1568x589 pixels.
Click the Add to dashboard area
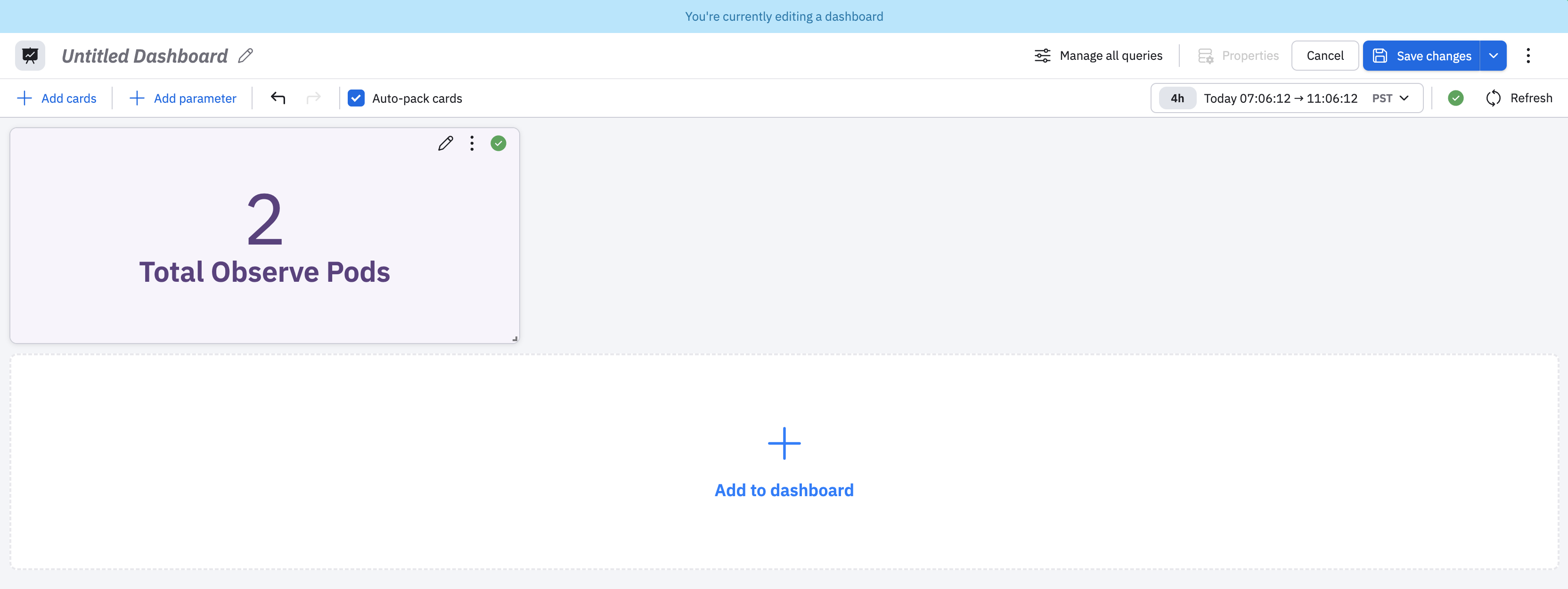click(784, 462)
